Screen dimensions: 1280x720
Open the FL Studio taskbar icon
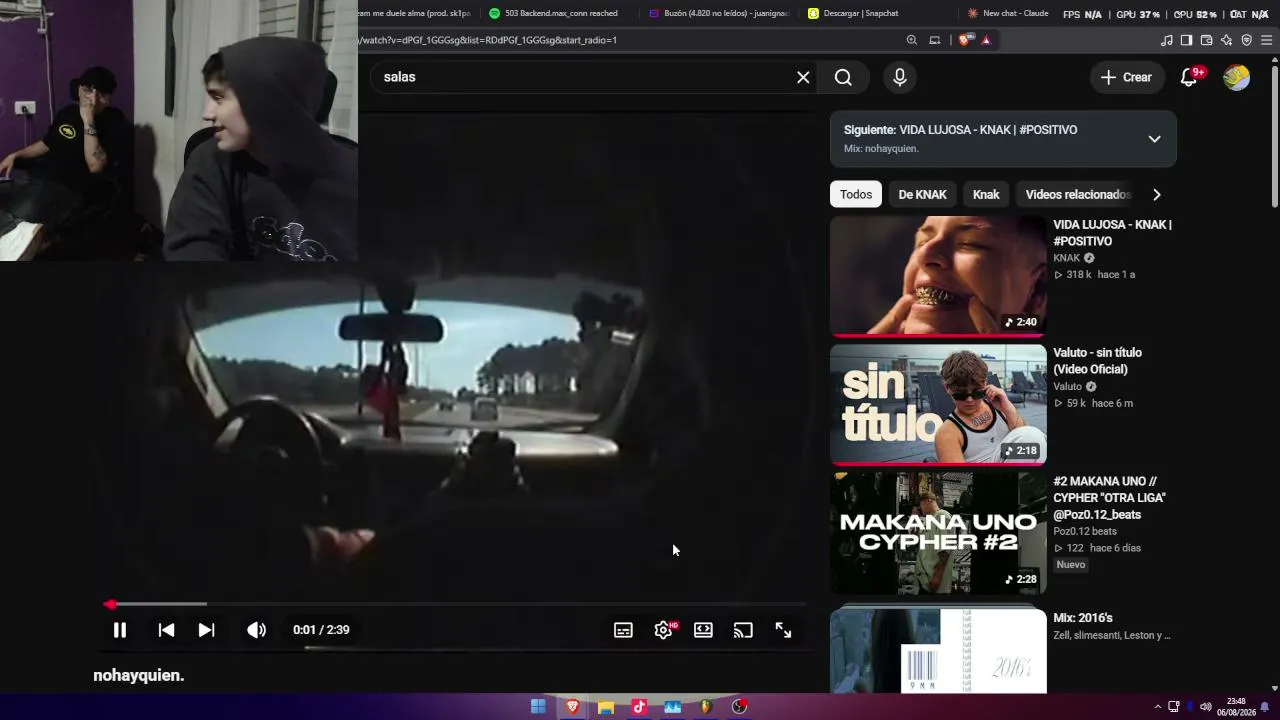point(706,707)
